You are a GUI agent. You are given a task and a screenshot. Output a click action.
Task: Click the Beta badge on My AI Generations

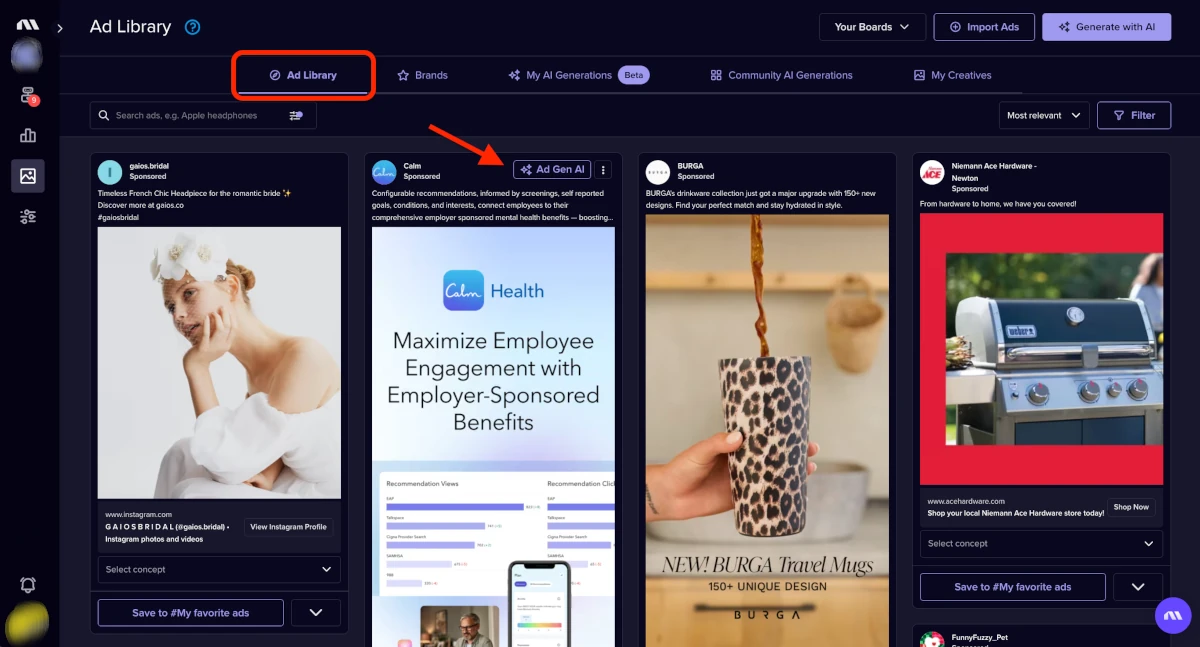coord(634,75)
